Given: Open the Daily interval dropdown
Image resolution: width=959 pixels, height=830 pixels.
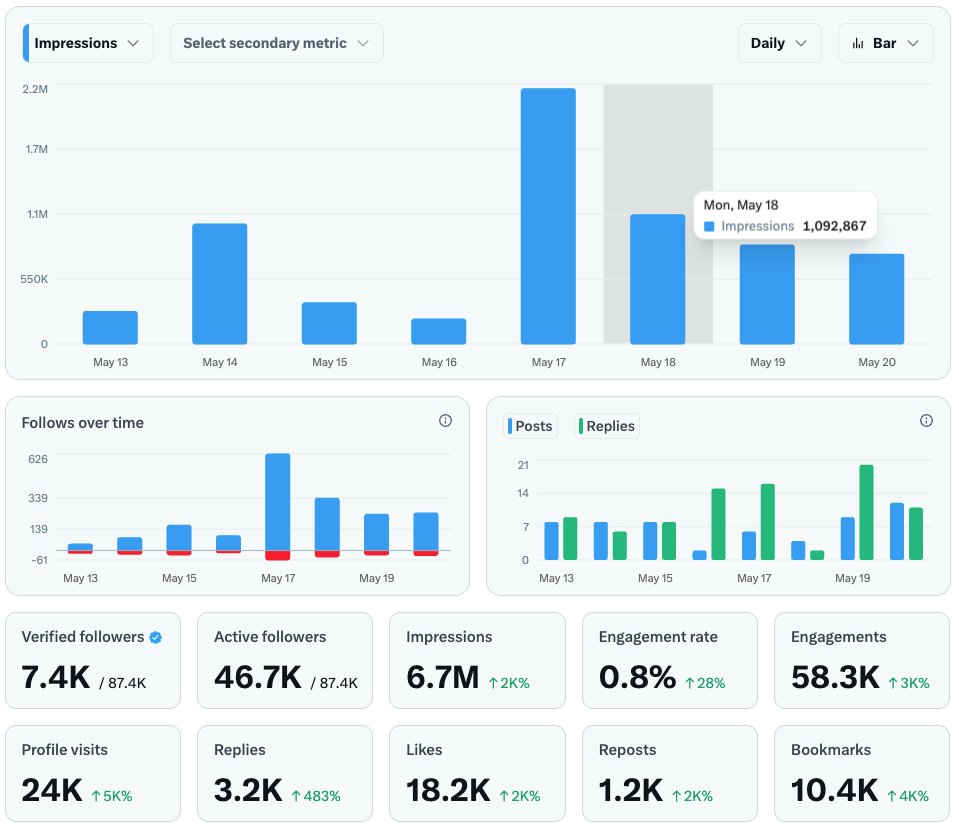Looking at the screenshot, I should (x=779, y=43).
